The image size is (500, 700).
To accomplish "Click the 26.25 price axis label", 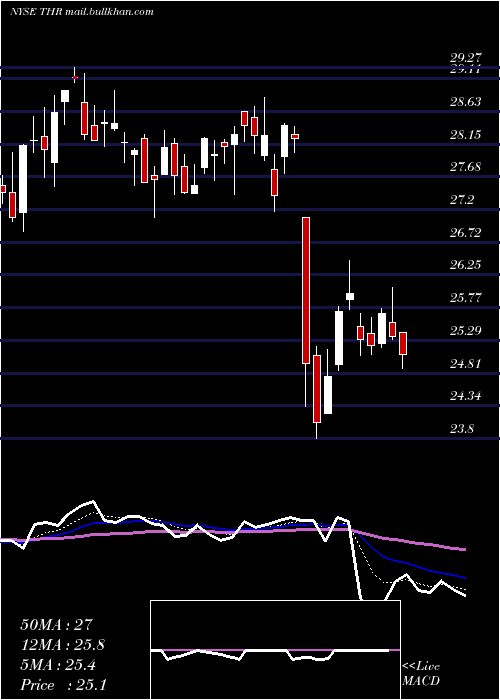I will [466, 265].
